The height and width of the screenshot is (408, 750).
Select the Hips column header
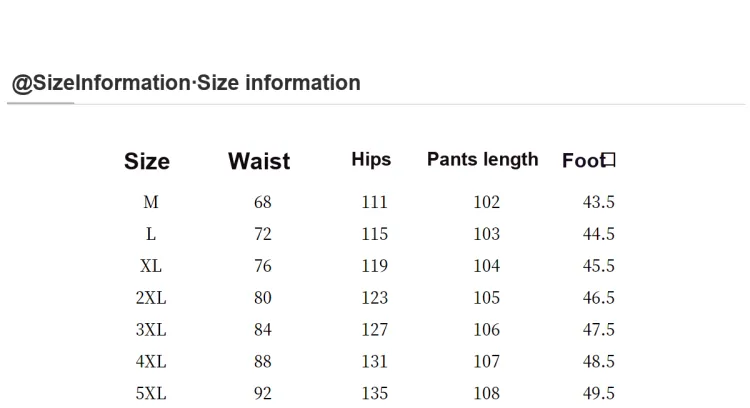[371, 159]
